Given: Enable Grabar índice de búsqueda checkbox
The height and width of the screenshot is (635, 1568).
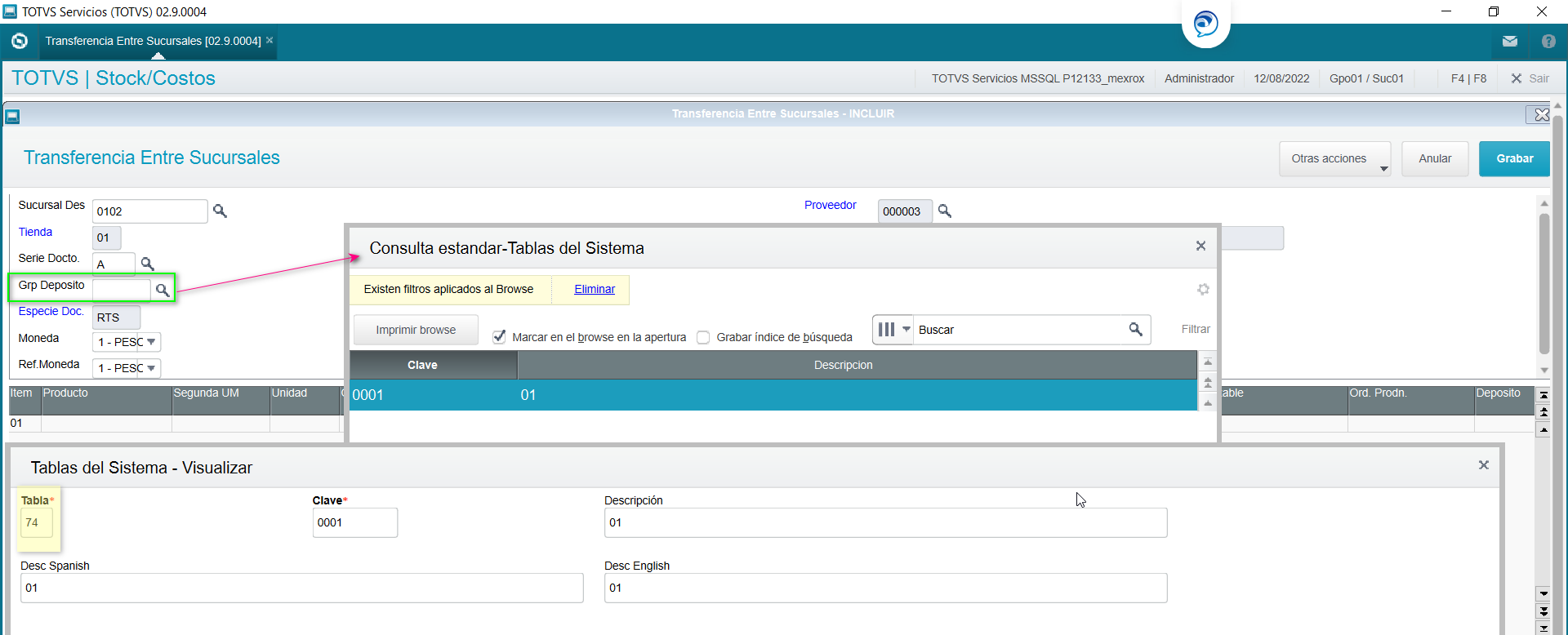Looking at the screenshot, I should coord(703,337).
